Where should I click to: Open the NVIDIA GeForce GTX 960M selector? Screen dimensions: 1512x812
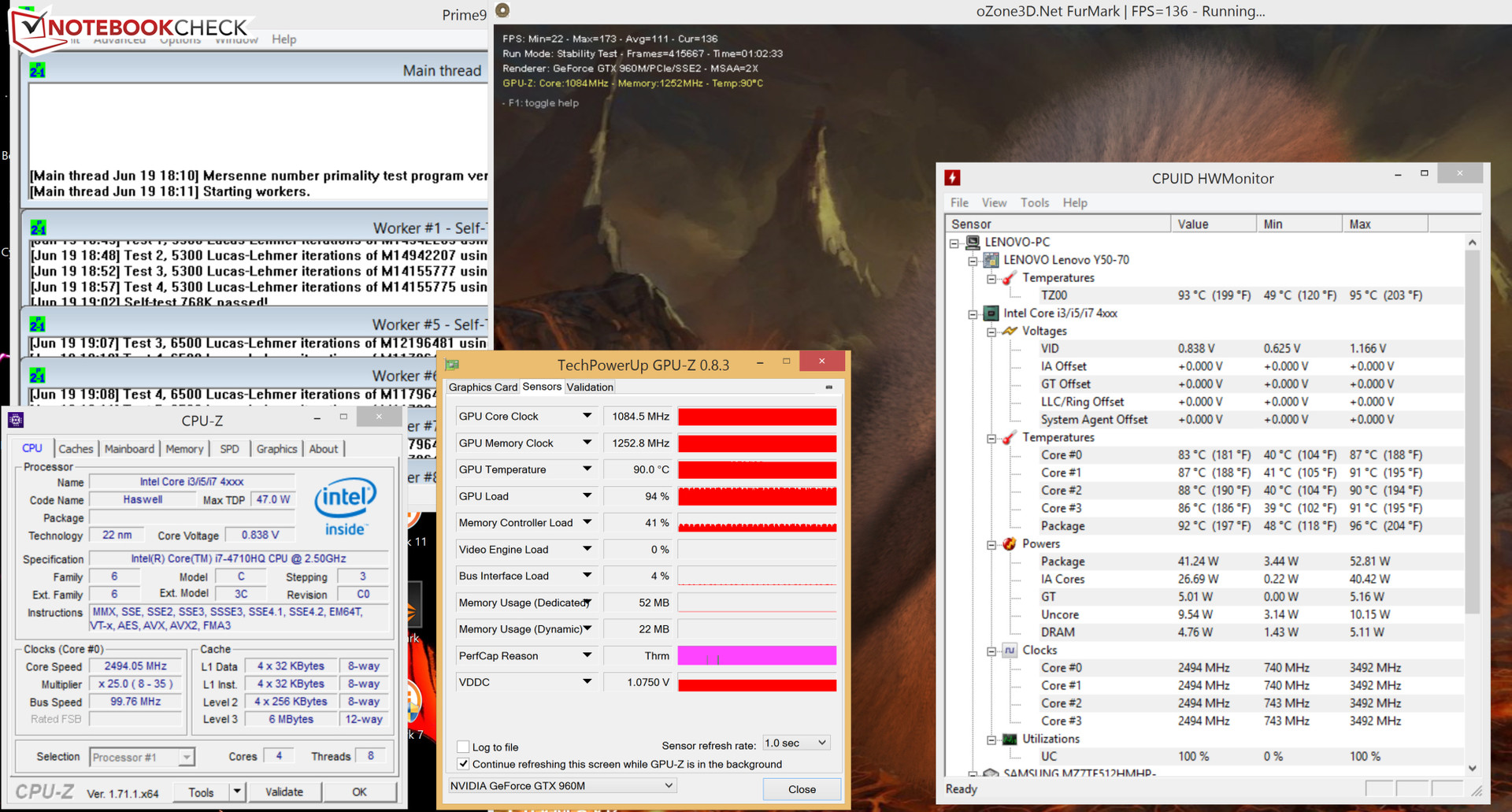tap(562, 785)
